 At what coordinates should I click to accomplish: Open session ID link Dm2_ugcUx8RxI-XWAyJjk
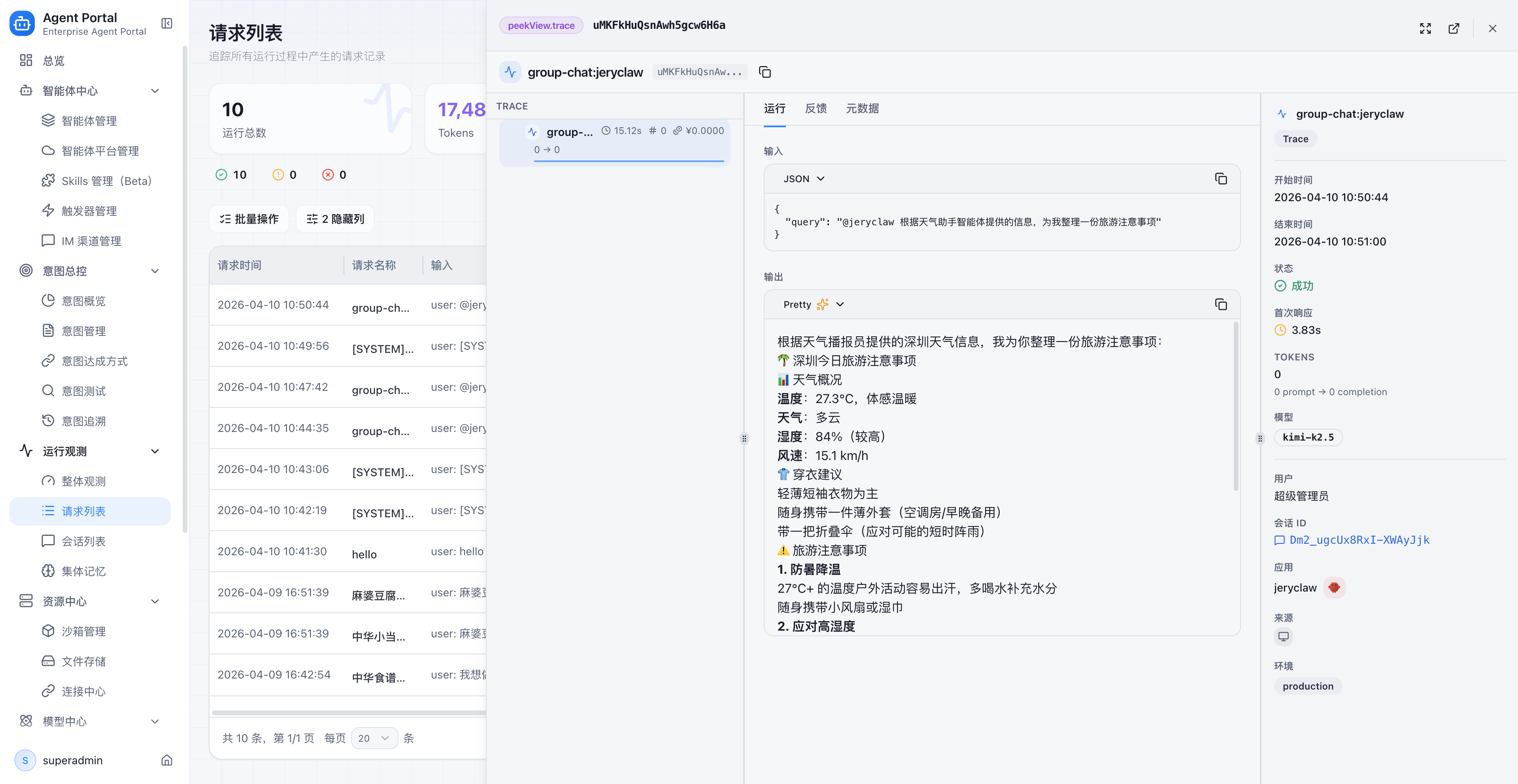[1359, 539]
